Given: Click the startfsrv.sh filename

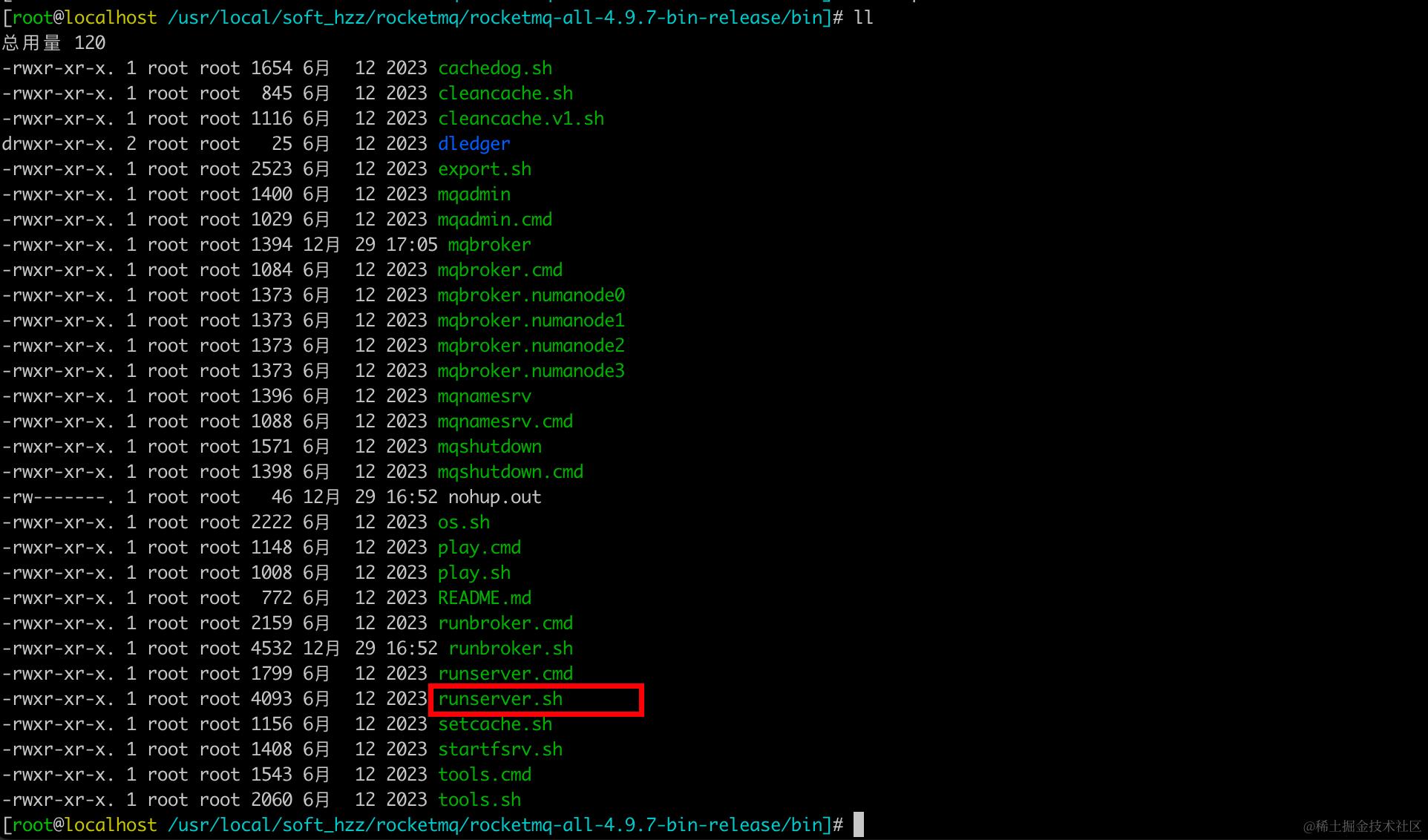Looking at the screenshot, I should tap(500, 749).
